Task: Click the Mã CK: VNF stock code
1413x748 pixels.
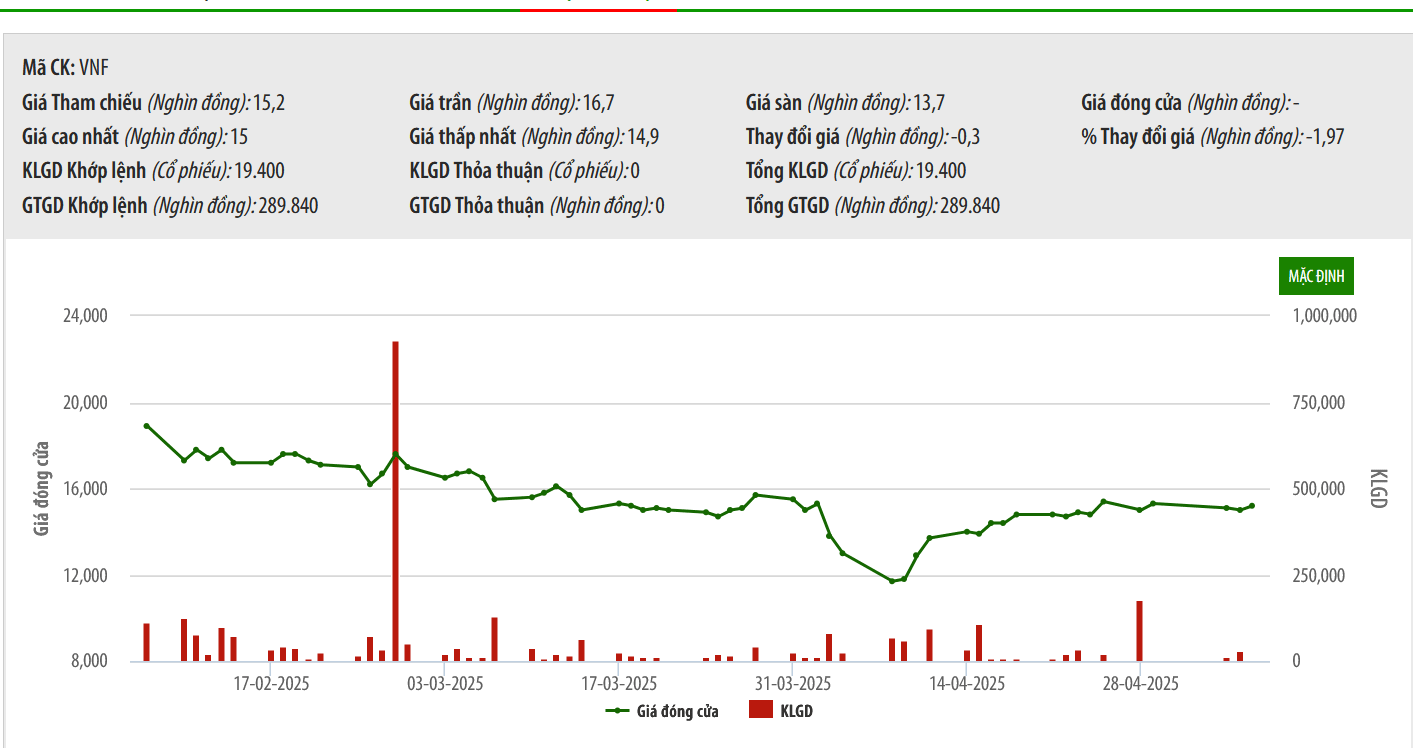Action: tap(65, 68)
